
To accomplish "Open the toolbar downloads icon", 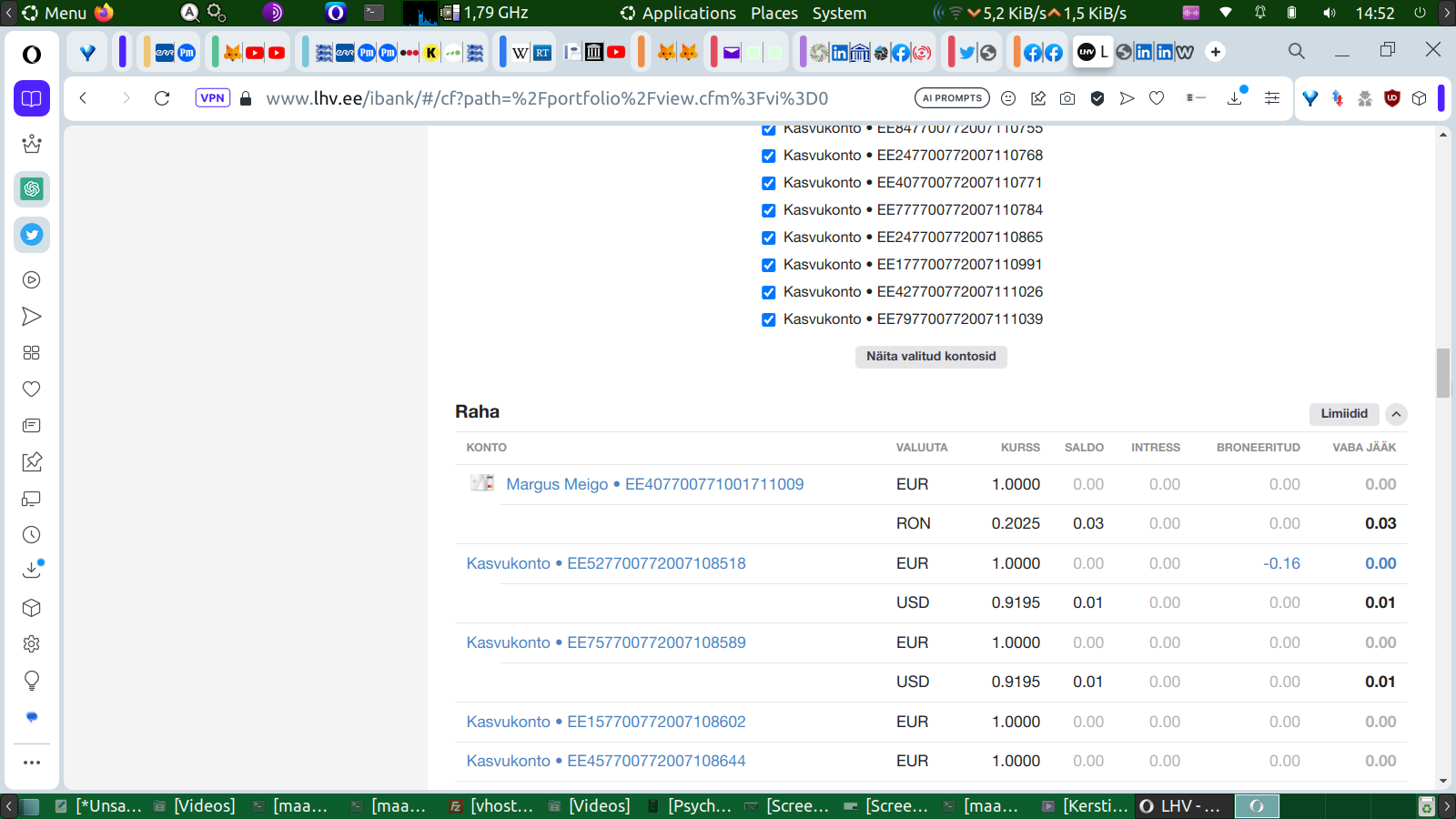I will tap(1236, 97).
